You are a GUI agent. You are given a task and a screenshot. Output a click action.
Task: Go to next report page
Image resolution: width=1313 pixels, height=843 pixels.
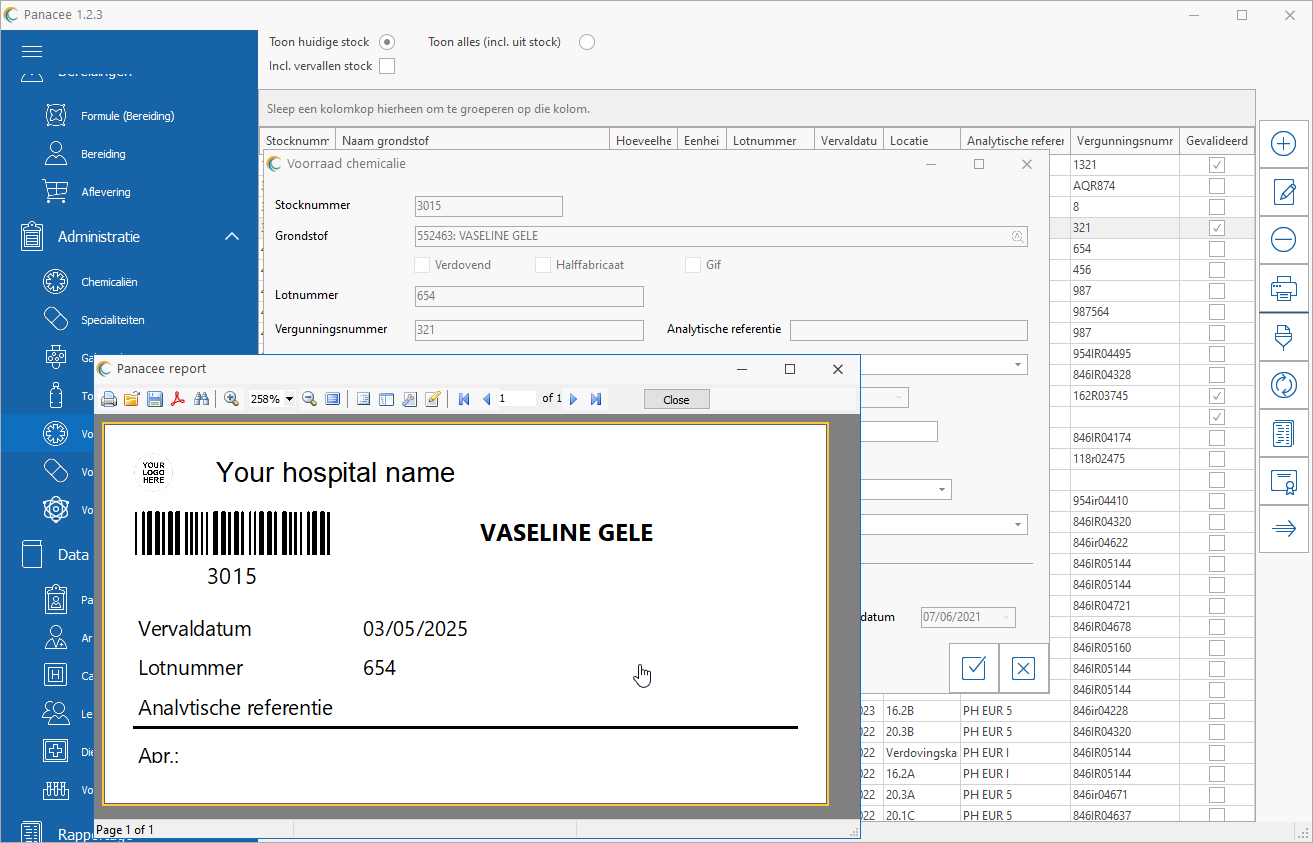(574, 399)
